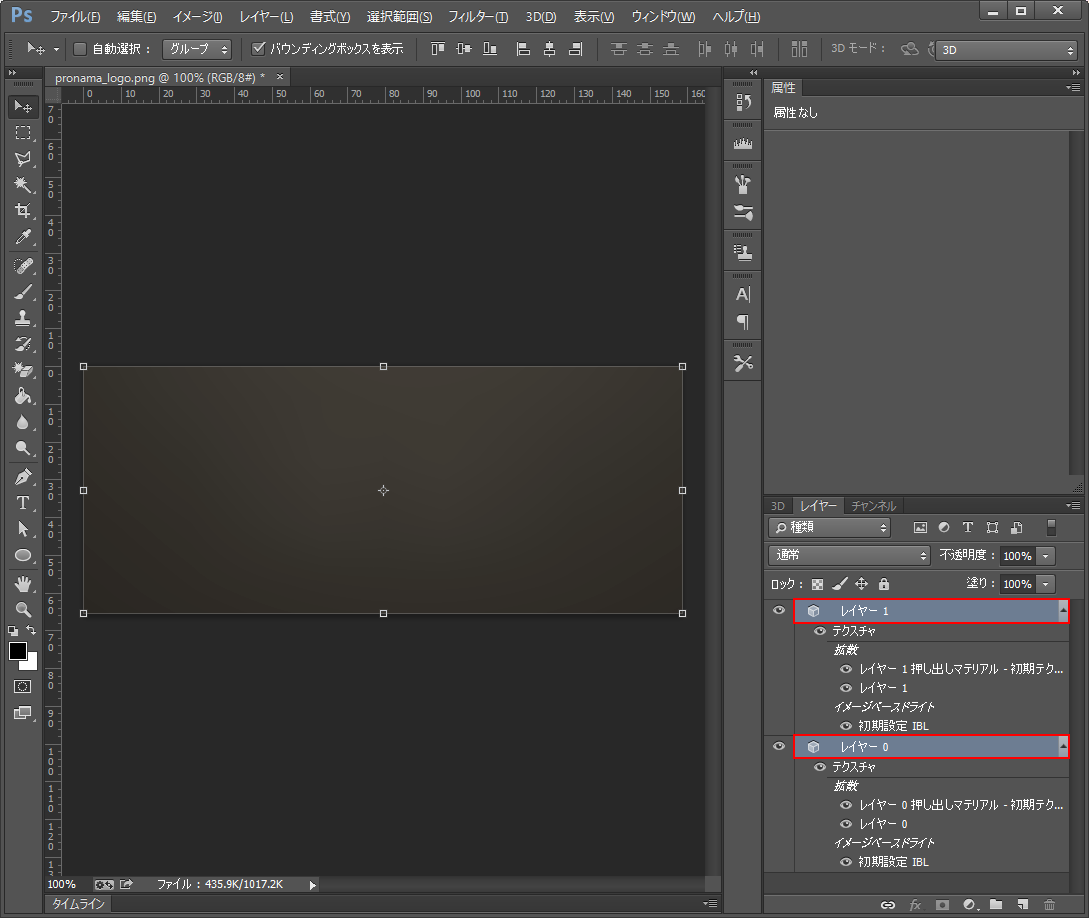Hide レイヤー 0 using its eye icon
The image size is (1089, 918).
point(779,746)
